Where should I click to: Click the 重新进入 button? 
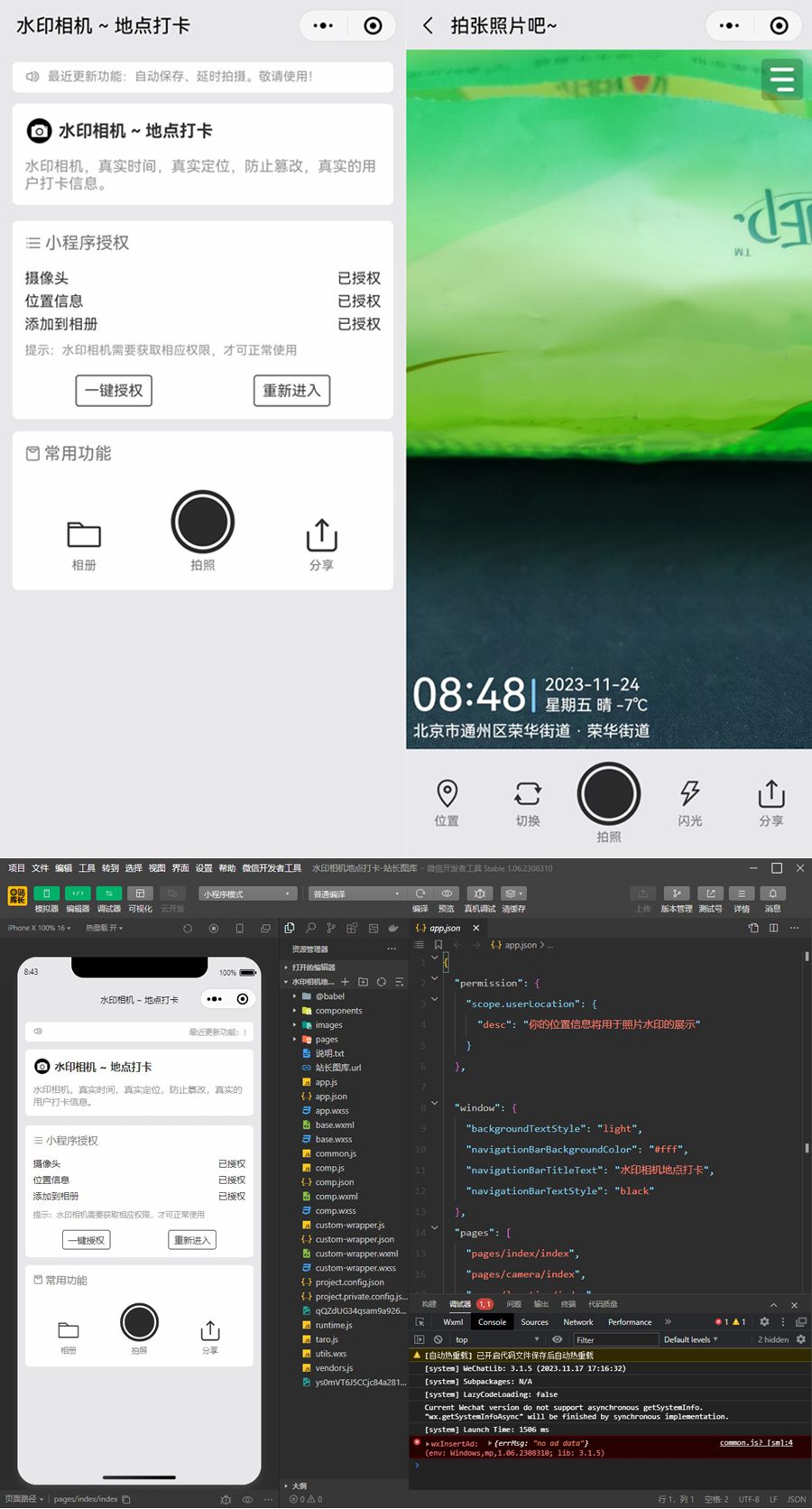(x=291, y=391)
